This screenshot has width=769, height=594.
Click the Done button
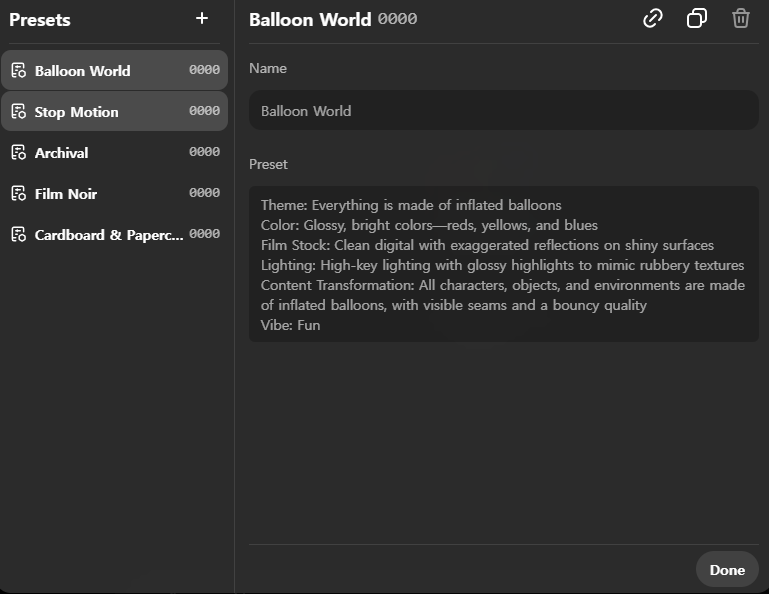pos(727,569)
